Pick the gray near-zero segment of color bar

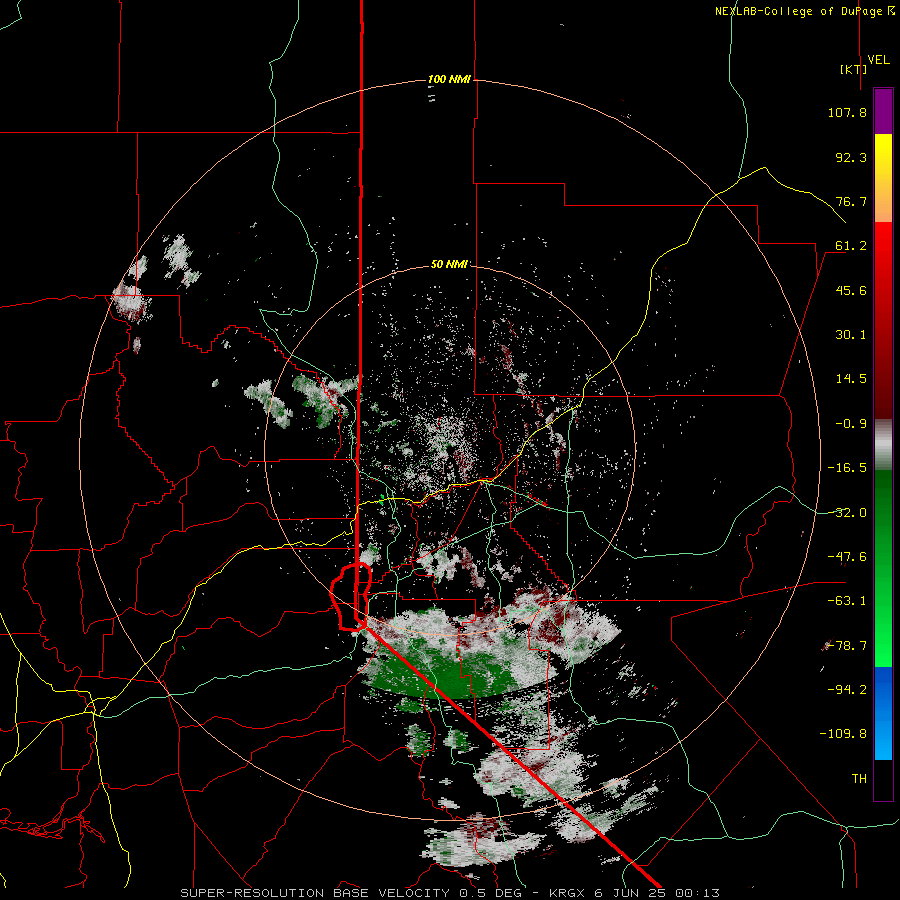point(883,445)
